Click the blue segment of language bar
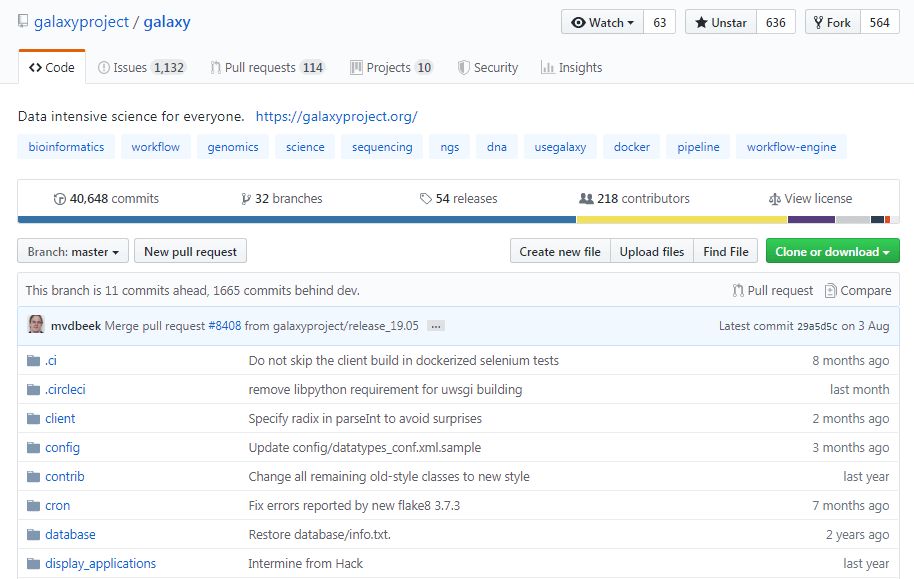 pos(297,220)
